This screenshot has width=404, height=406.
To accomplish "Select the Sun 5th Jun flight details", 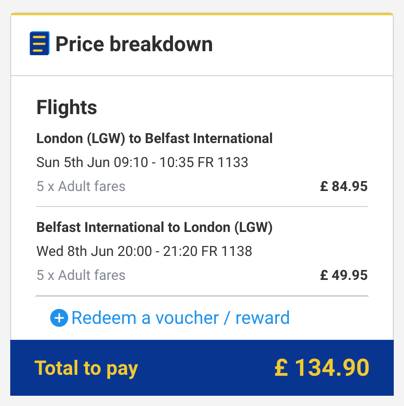I will [142, 162].
